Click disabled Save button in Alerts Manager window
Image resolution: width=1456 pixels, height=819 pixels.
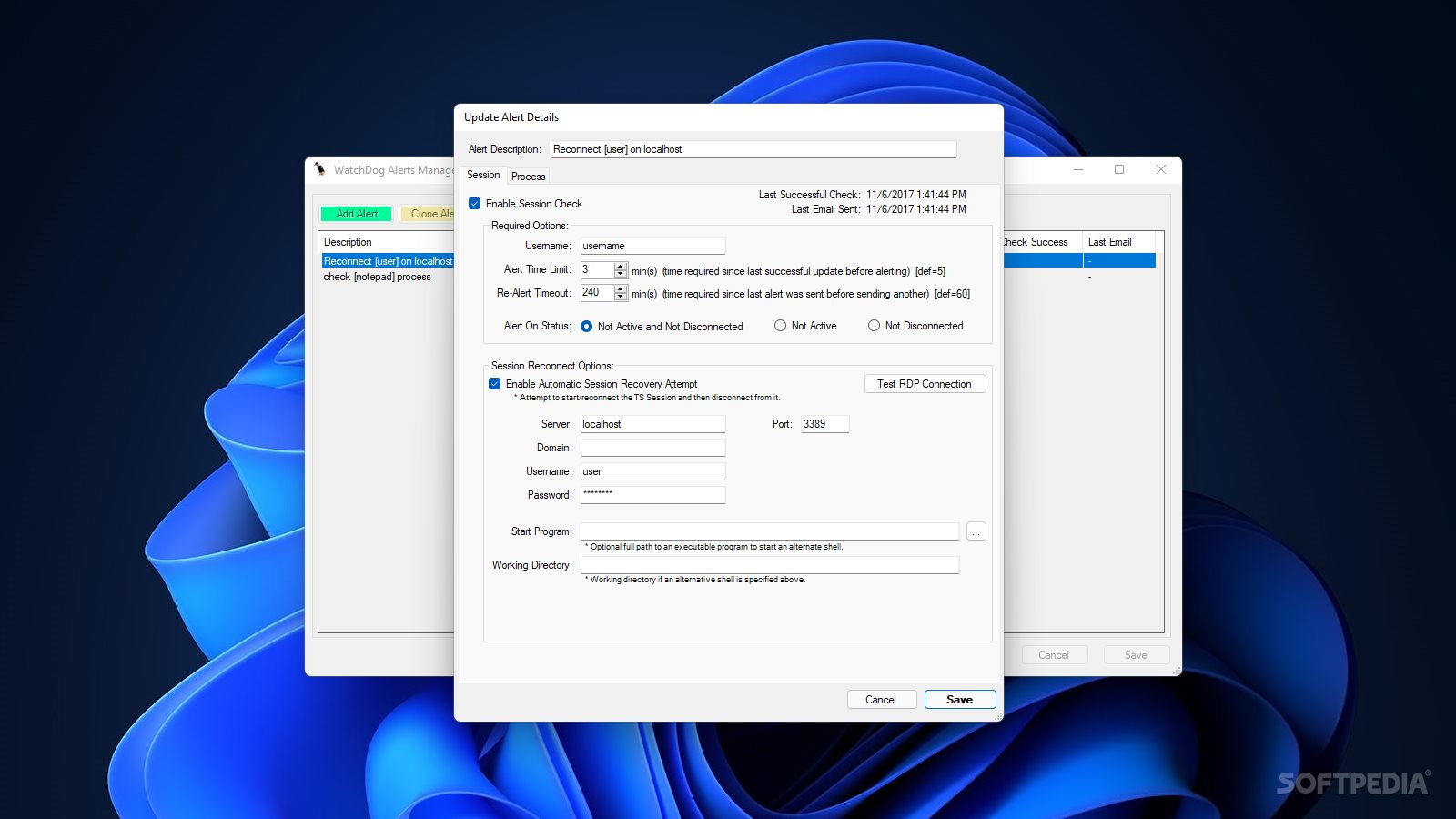(1136, 655)
